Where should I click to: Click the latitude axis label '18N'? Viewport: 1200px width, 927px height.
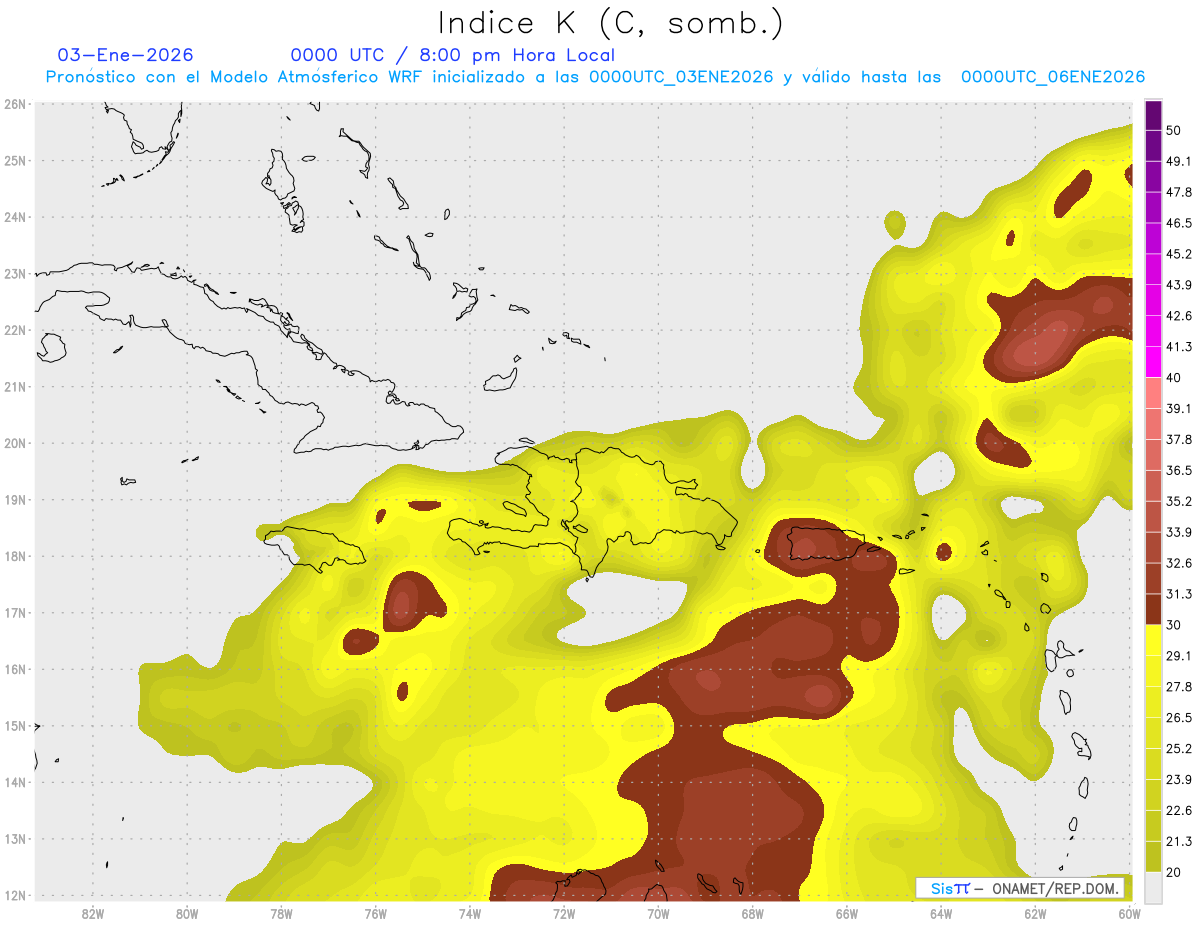(x=16, y=556)
